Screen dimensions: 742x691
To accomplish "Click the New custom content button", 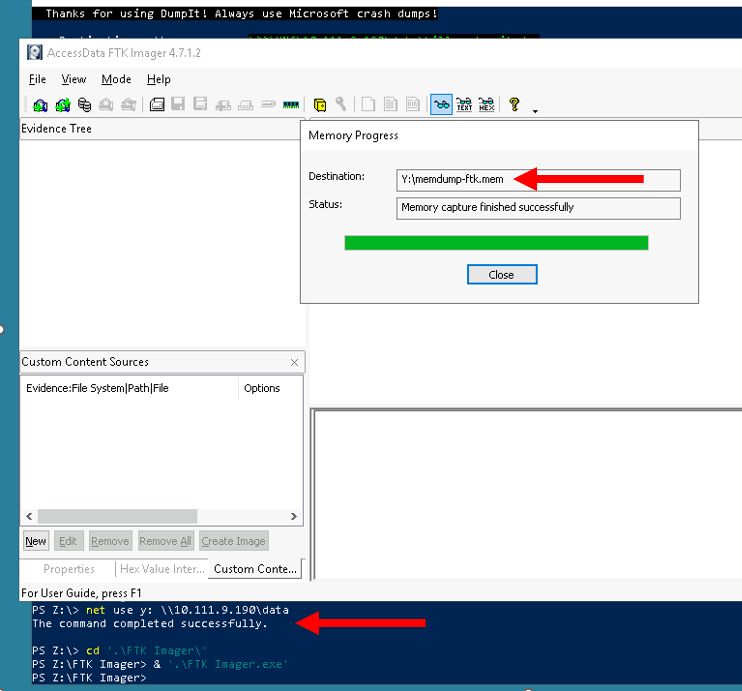I will pyautogui.click(x=36, y=541).
